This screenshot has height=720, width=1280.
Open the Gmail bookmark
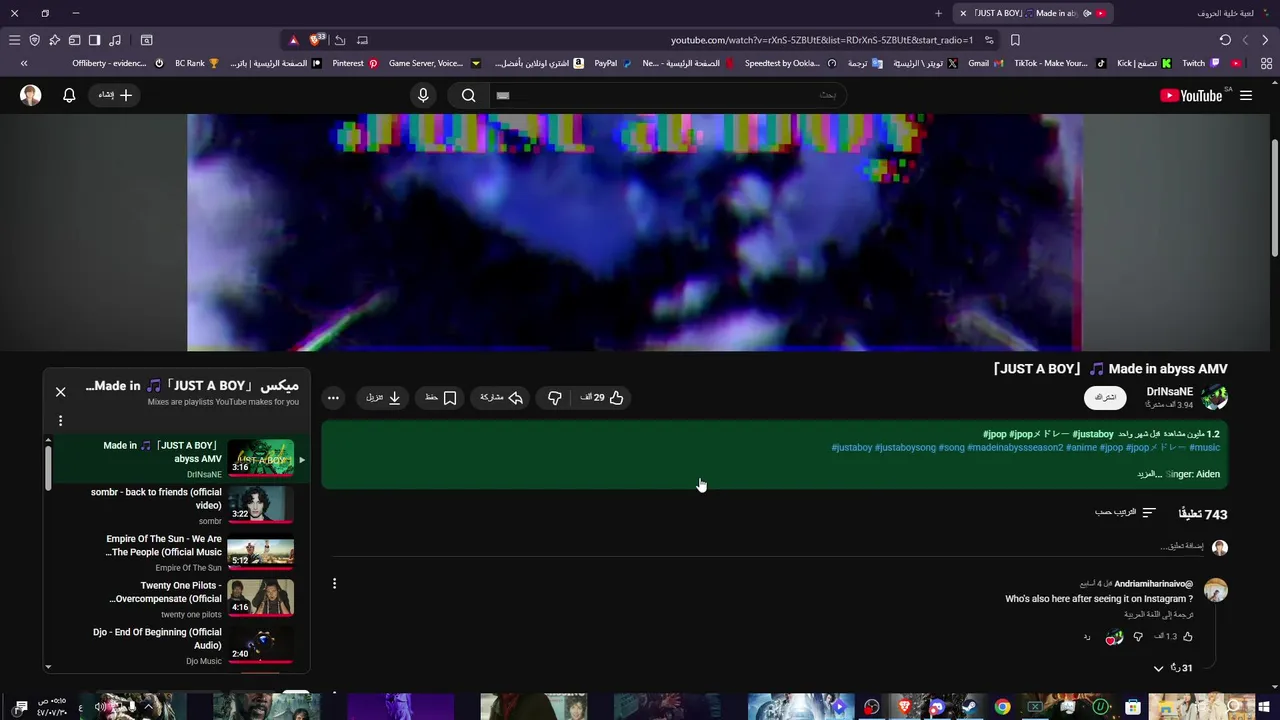tap(986, 63)
